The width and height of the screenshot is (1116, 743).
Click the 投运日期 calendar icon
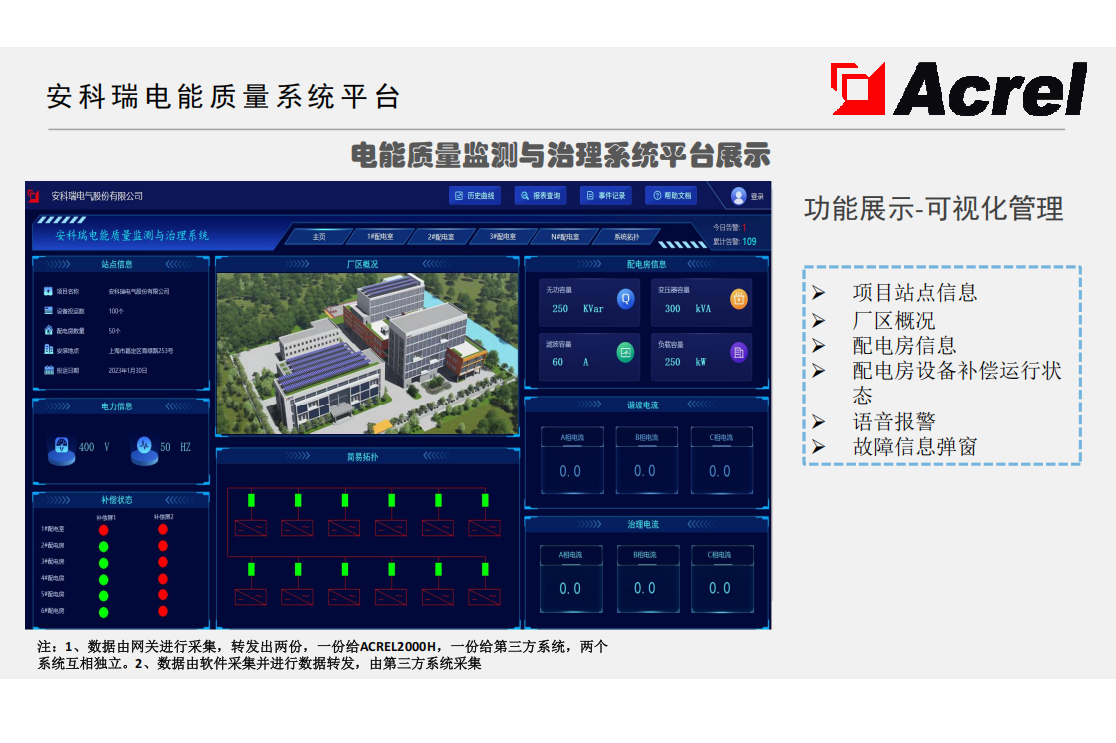[48, 370]
